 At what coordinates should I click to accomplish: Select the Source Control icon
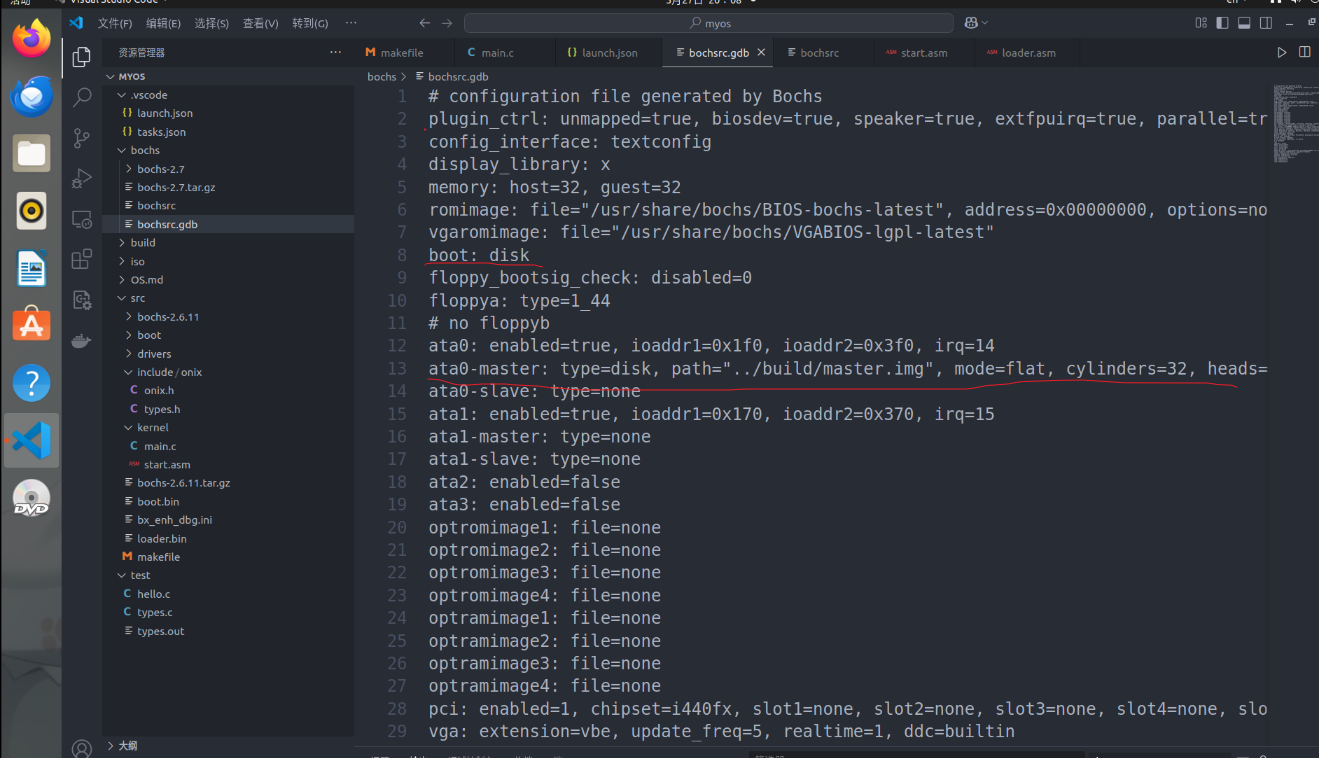click(81, 138)
